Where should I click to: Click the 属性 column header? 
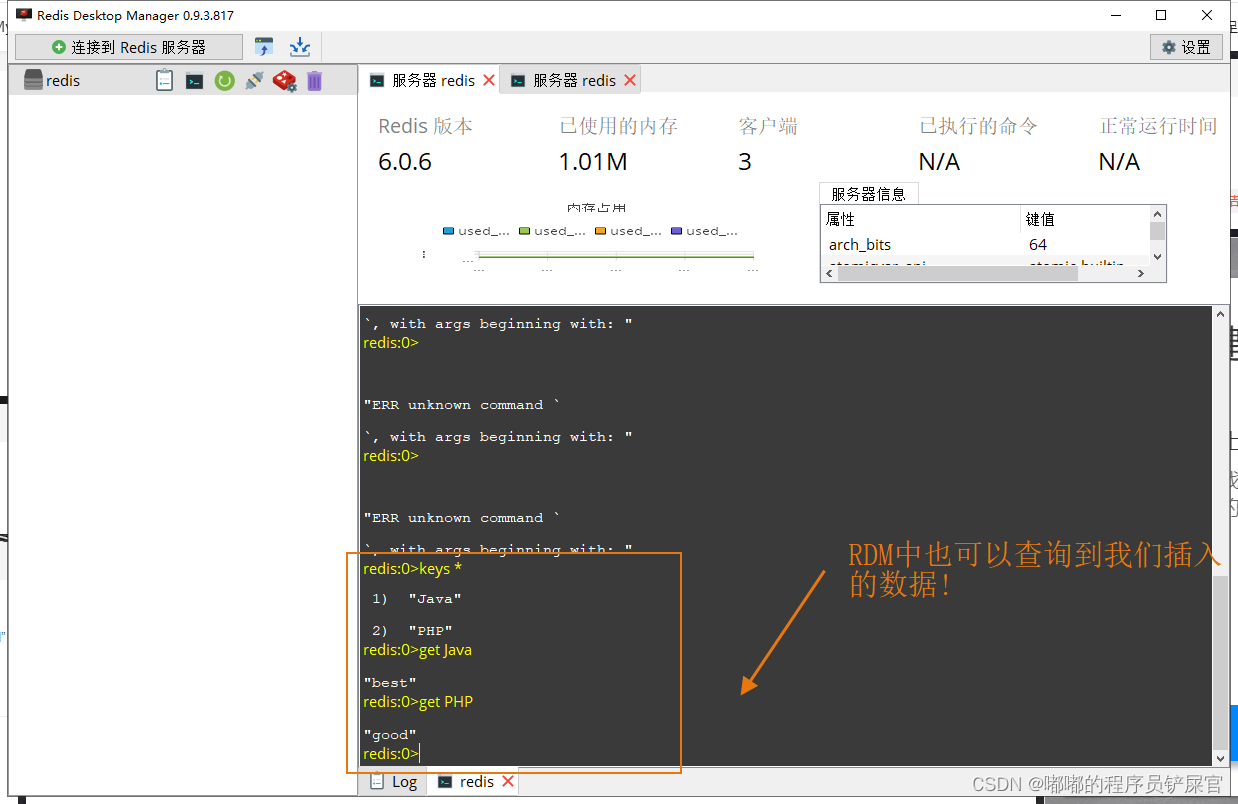tap(920, 219)
